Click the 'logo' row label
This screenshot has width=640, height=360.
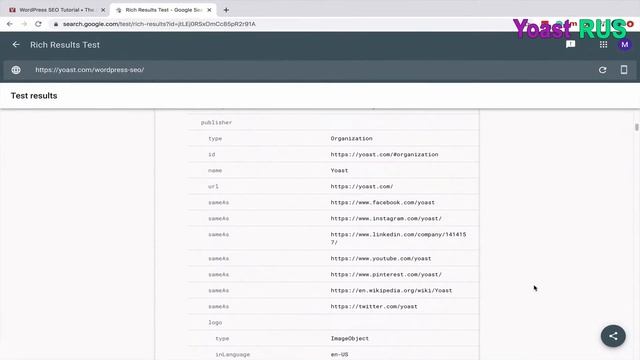[215, 322]
